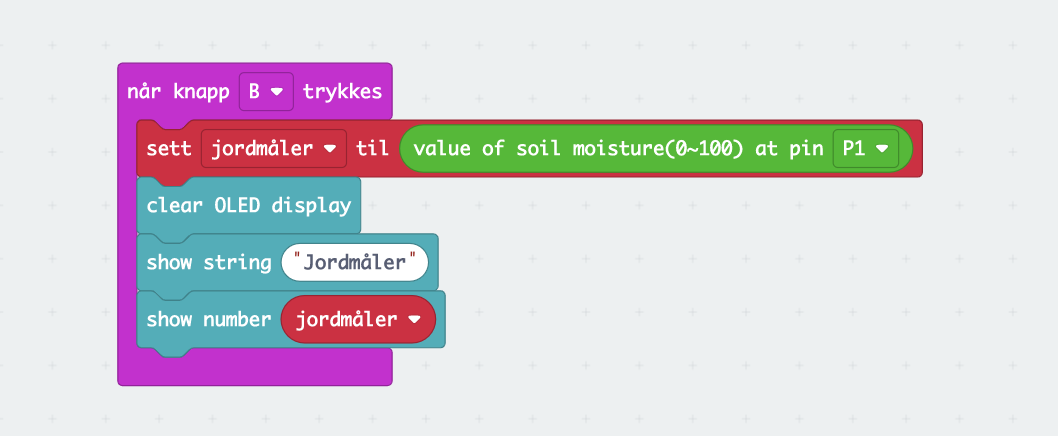Click the "Jordmåler" string text field
The image size is (1058, 436).
[x=355, y=263]
